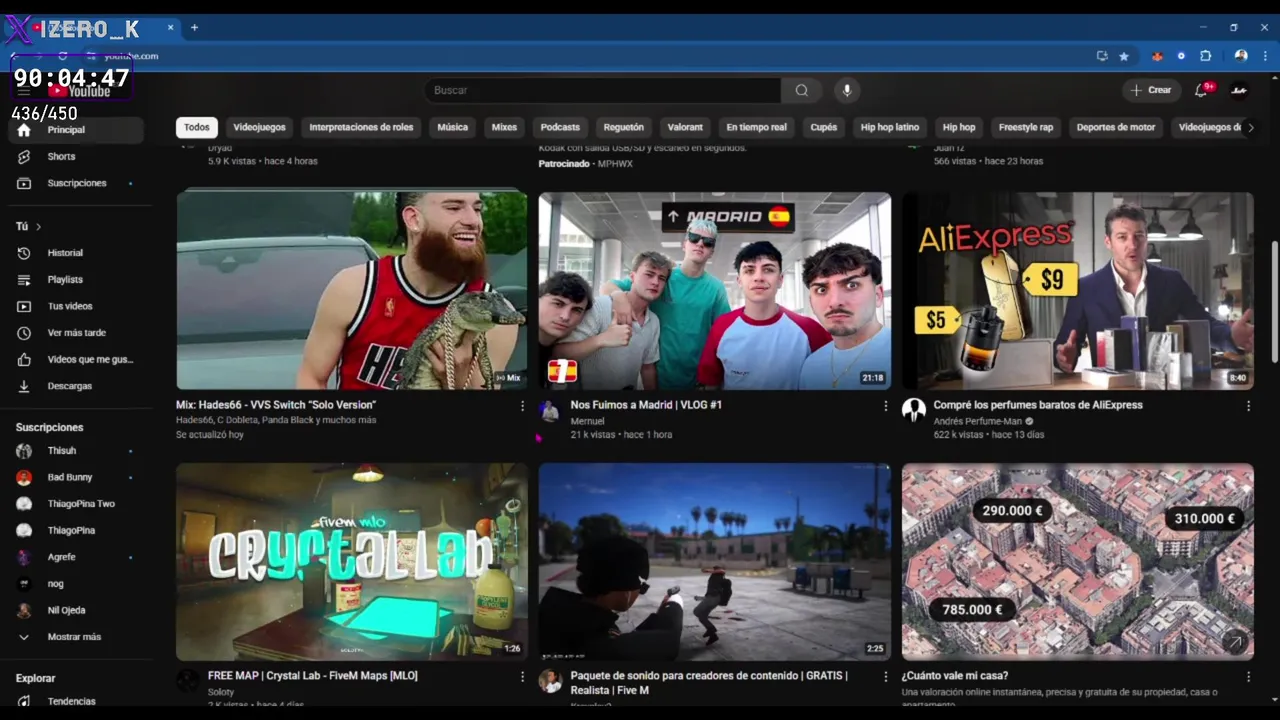This screenshot has width=1280, height=720.
Task: Click the page vertical scrollbar
Action: click(1273, 302)
